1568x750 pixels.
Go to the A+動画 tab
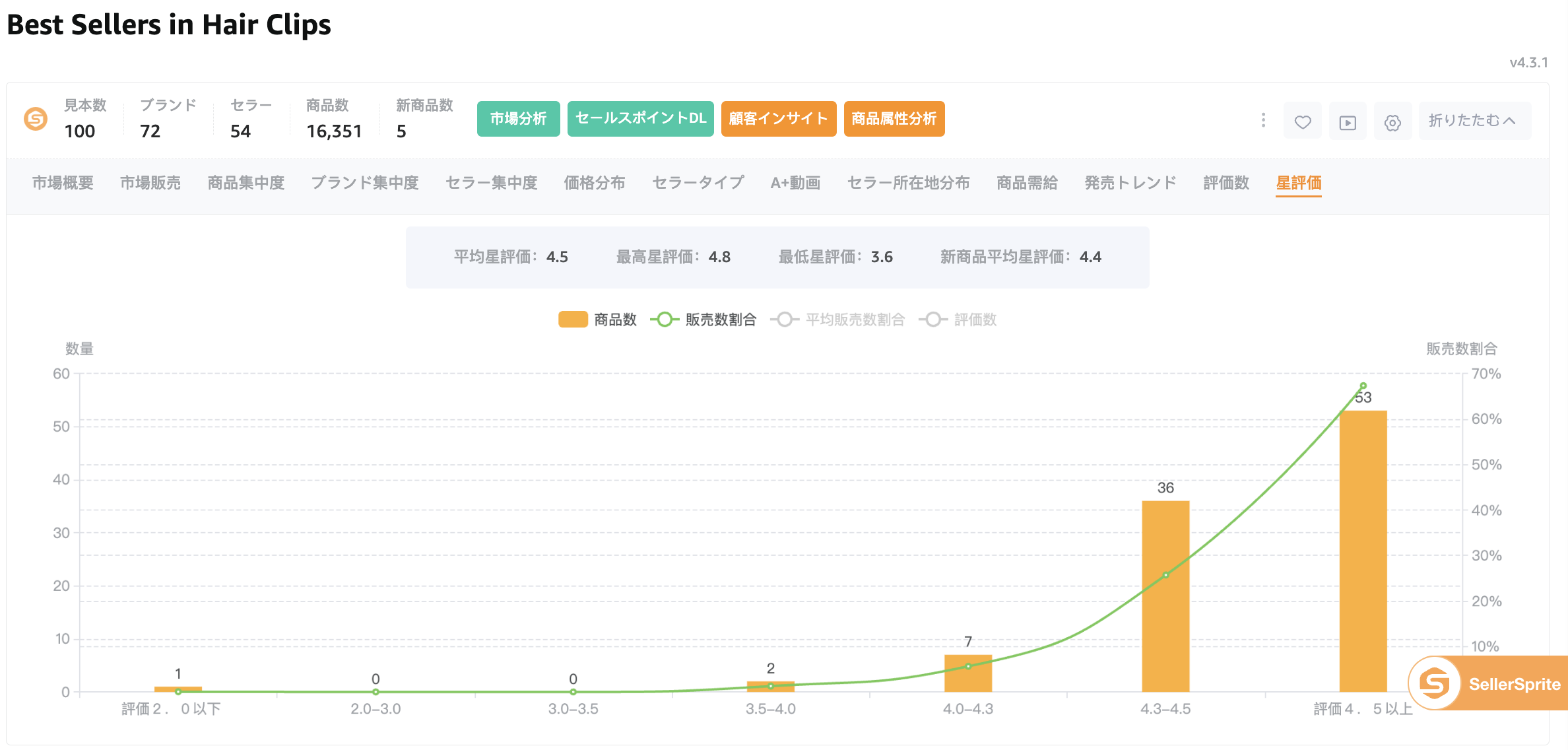pyautogui.click(x=796, y=183)
